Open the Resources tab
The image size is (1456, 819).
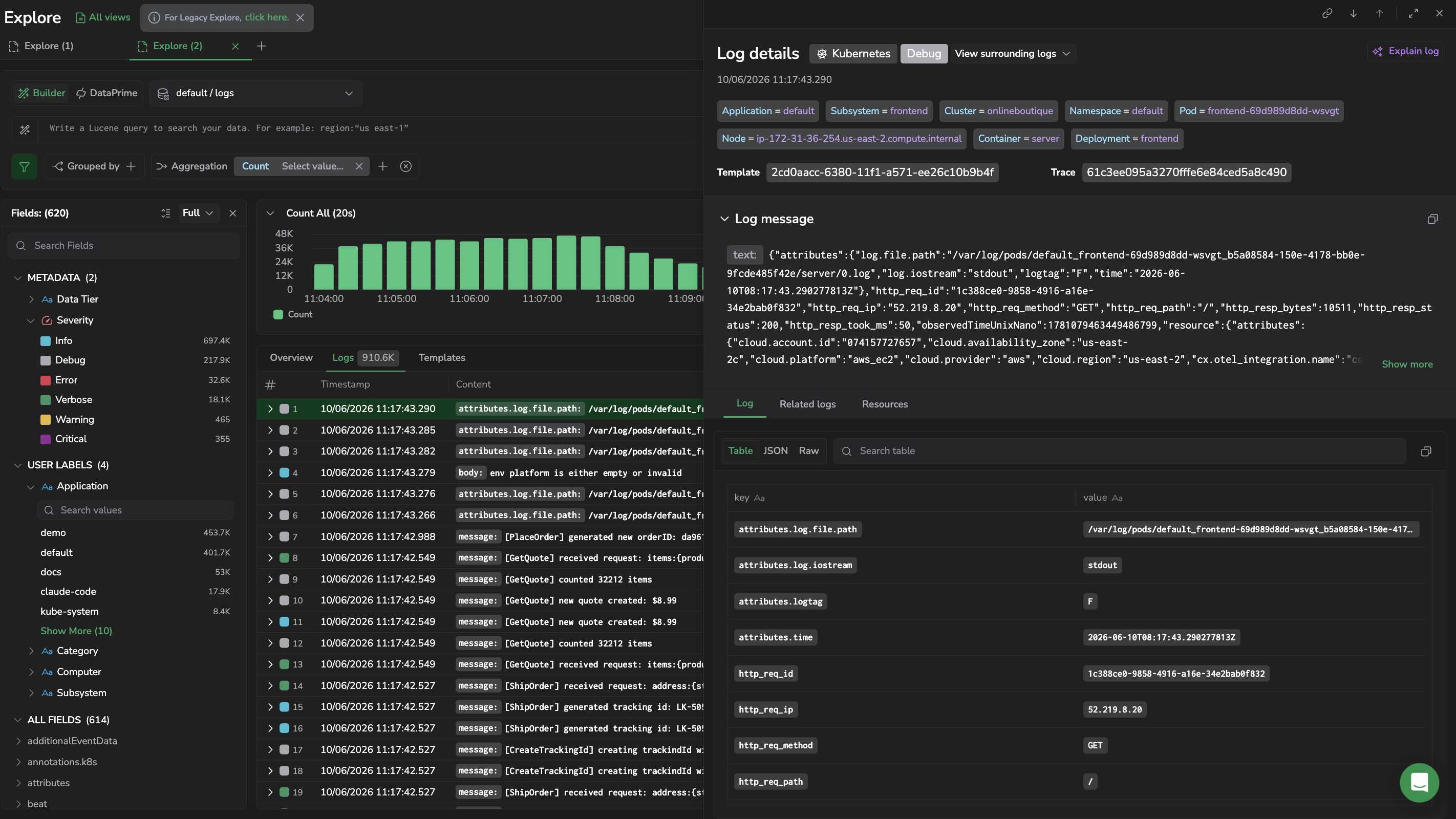[x=885, y=404]
